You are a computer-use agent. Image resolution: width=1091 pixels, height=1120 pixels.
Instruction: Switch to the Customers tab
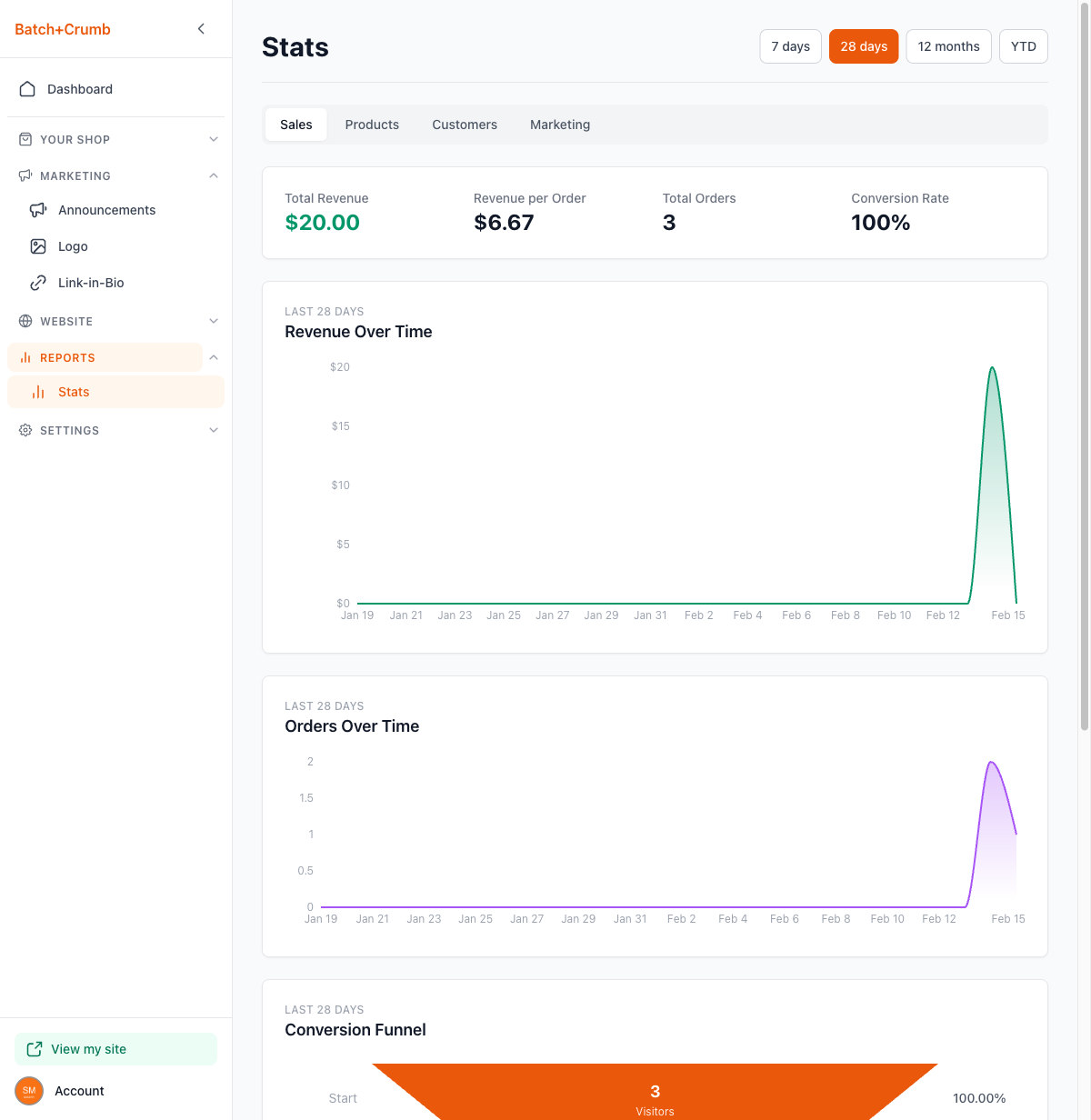click(x=465, y=125)
